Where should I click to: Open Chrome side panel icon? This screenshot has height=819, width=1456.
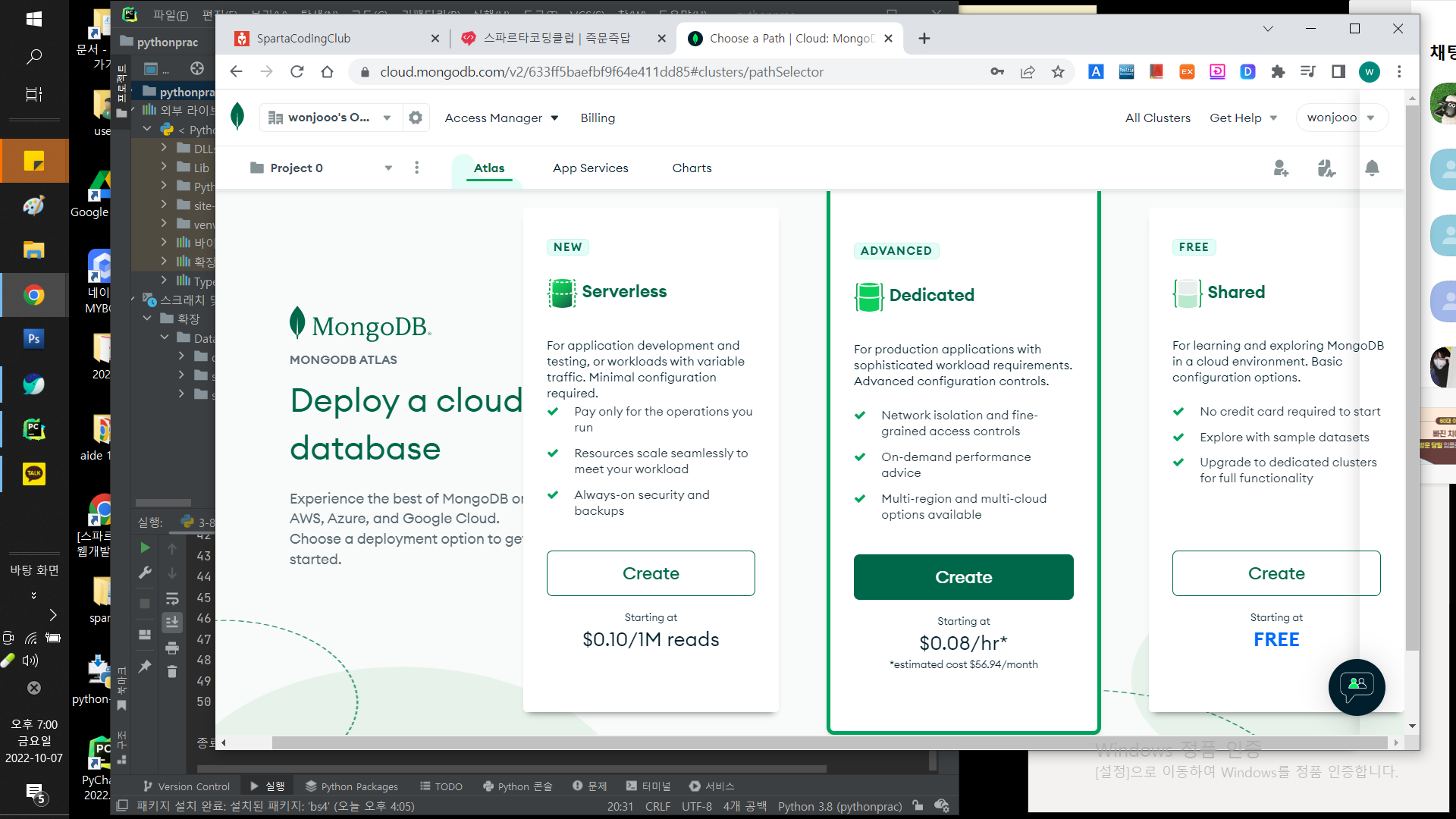1338,72
